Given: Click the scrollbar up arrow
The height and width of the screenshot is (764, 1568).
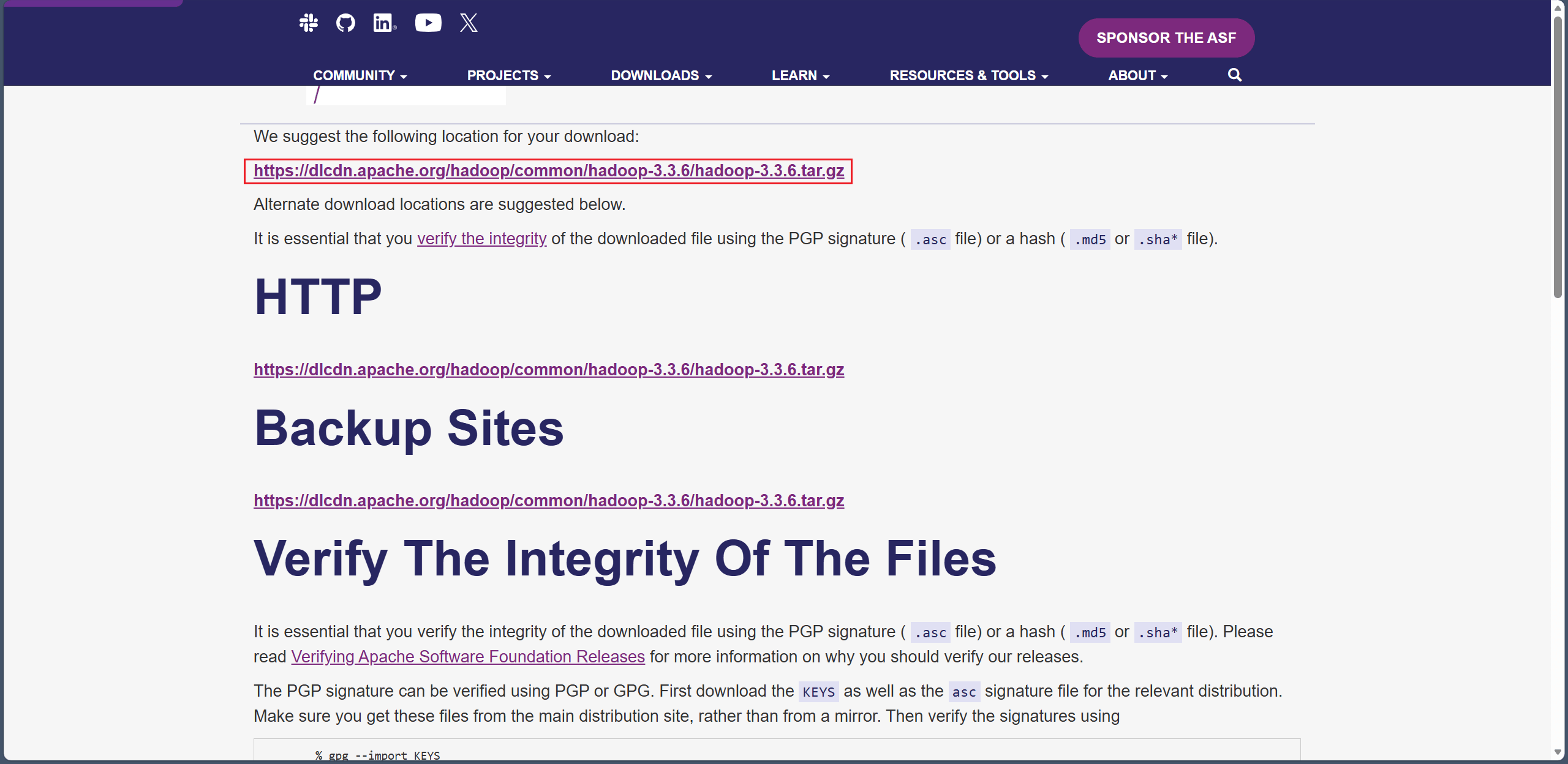Looking at the screenshot, I should 1558,7.
